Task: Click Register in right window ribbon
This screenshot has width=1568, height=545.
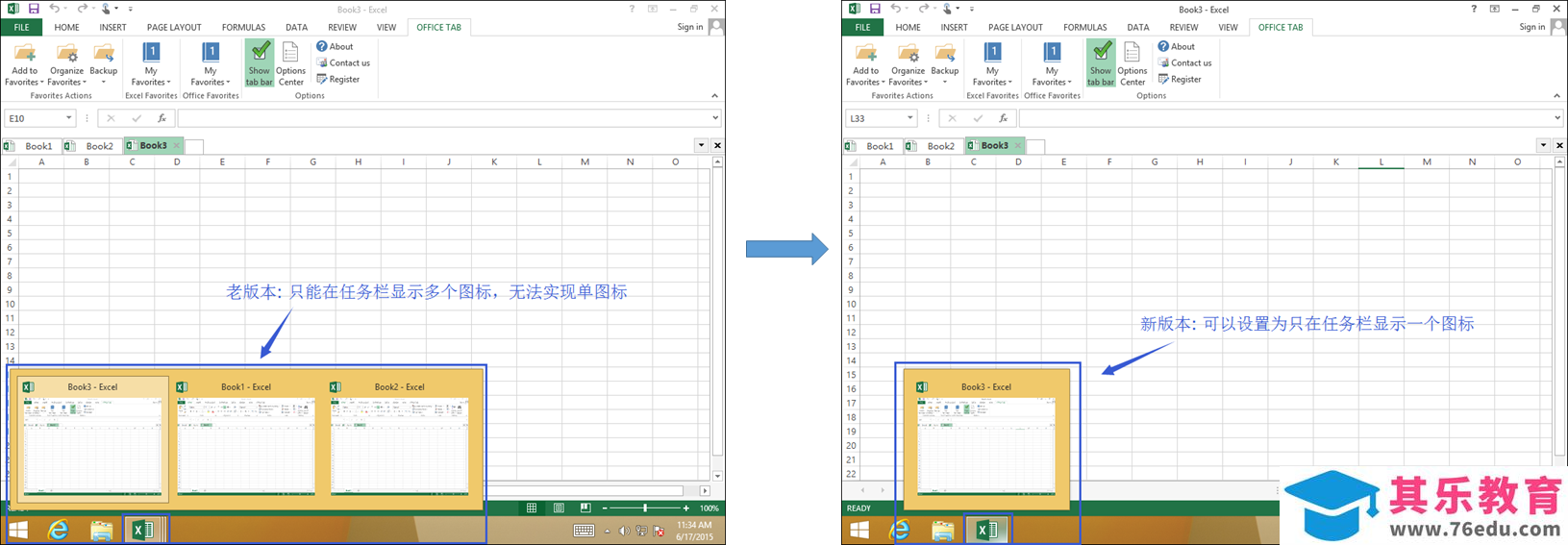Action: (x=1179, y=79)
